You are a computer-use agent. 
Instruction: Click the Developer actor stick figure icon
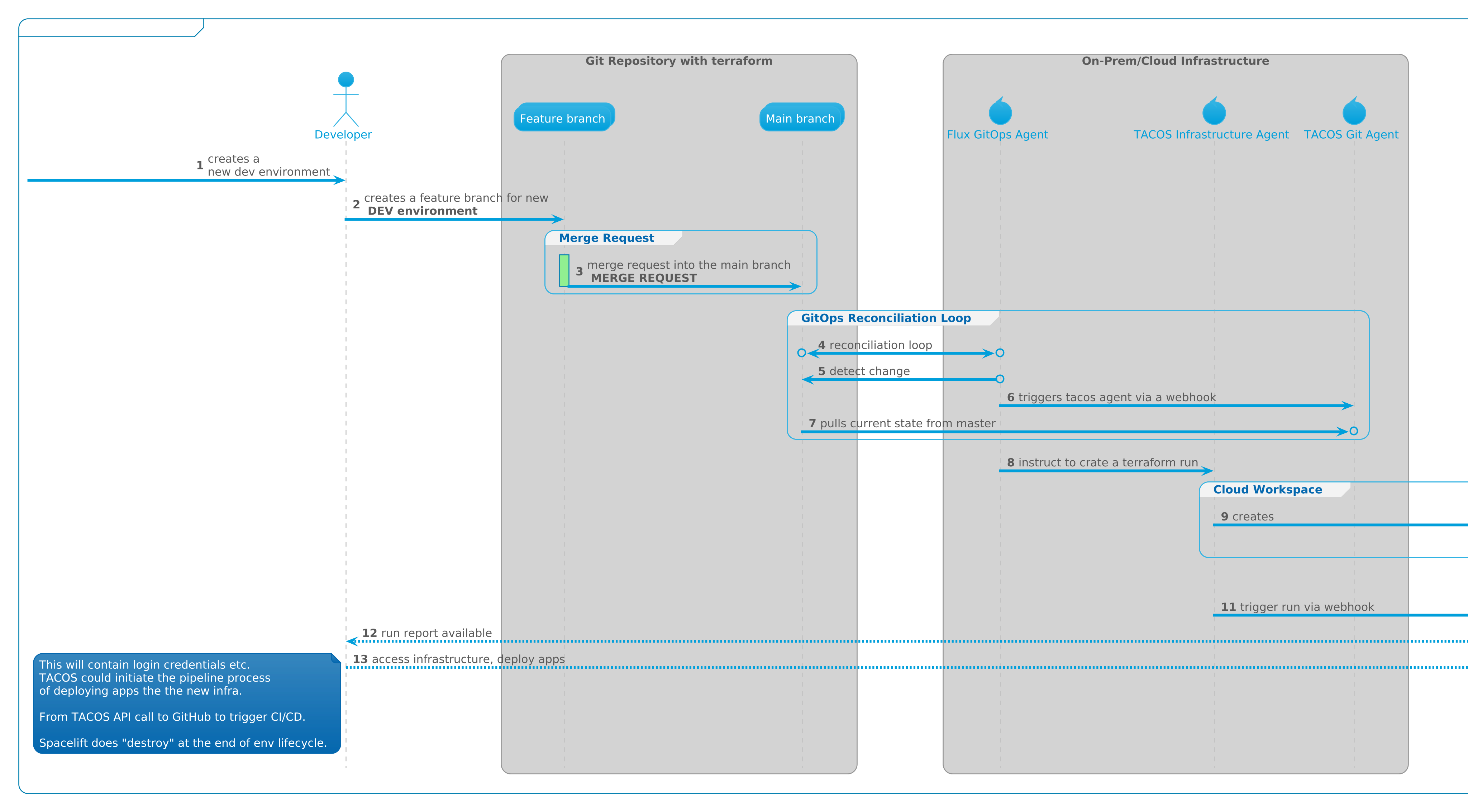[x=346, y=99]
